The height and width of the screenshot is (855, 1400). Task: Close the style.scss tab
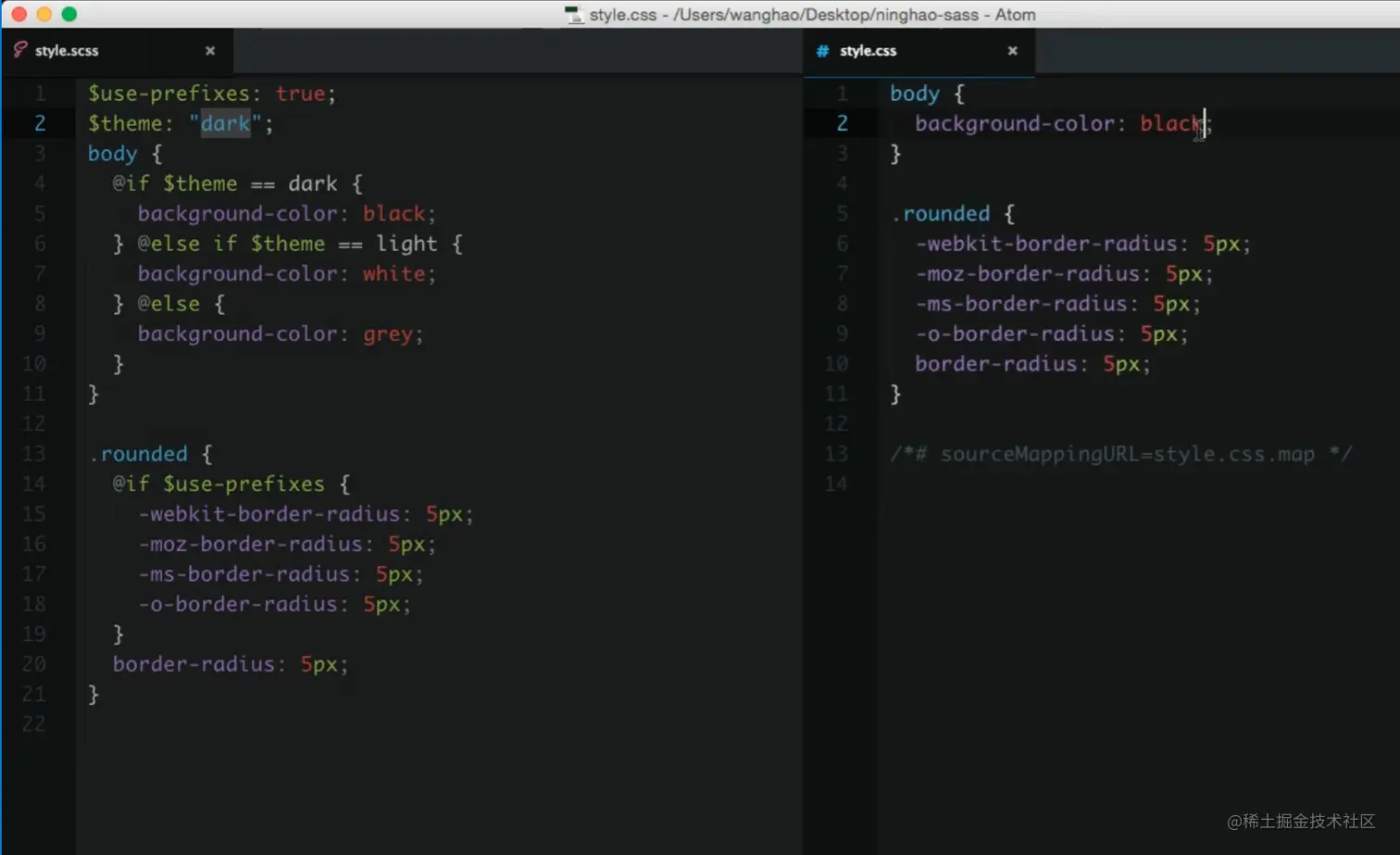(x=210, y=51)
